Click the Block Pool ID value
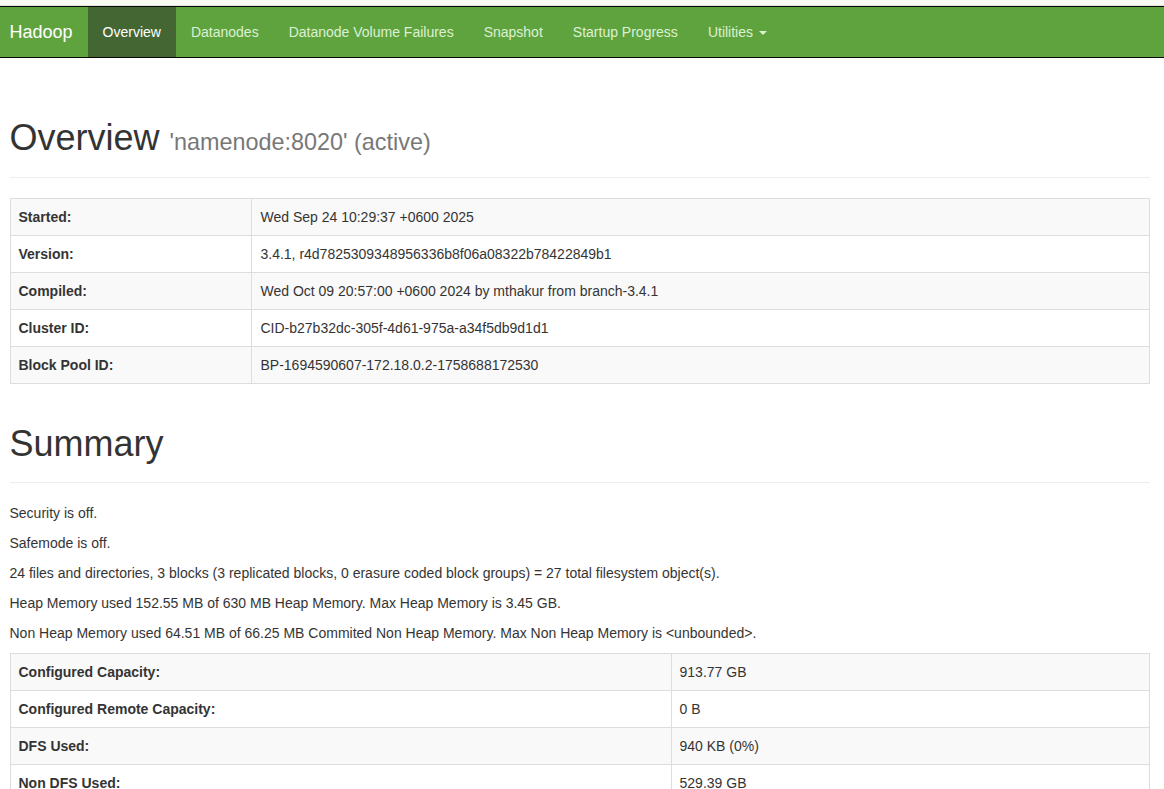This screenshot has width=1164, height=789. pyautogui.click(x=399, y=365)
